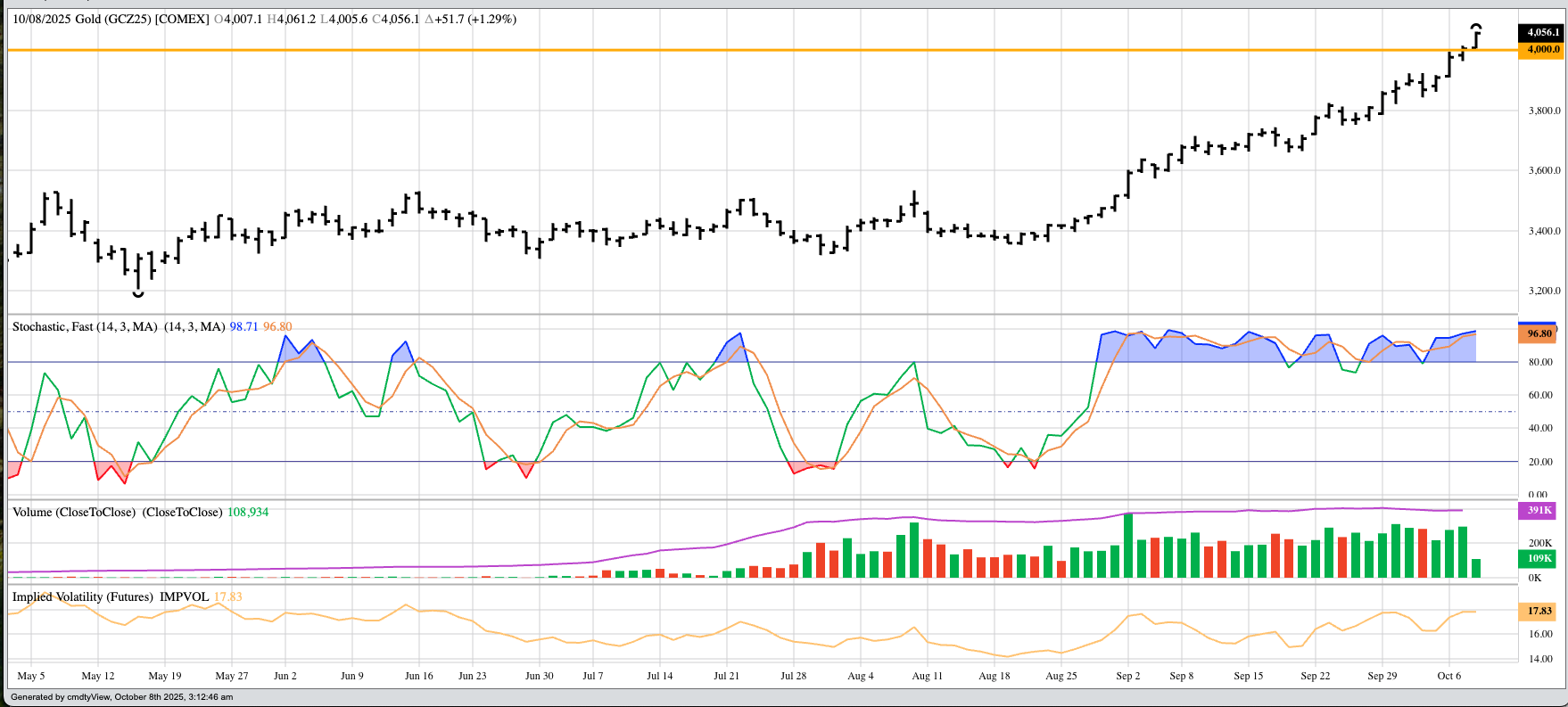Screen dimensions: 1568x707
Task: Select the close value C4,056.1 in header
Action: point(395,19)
